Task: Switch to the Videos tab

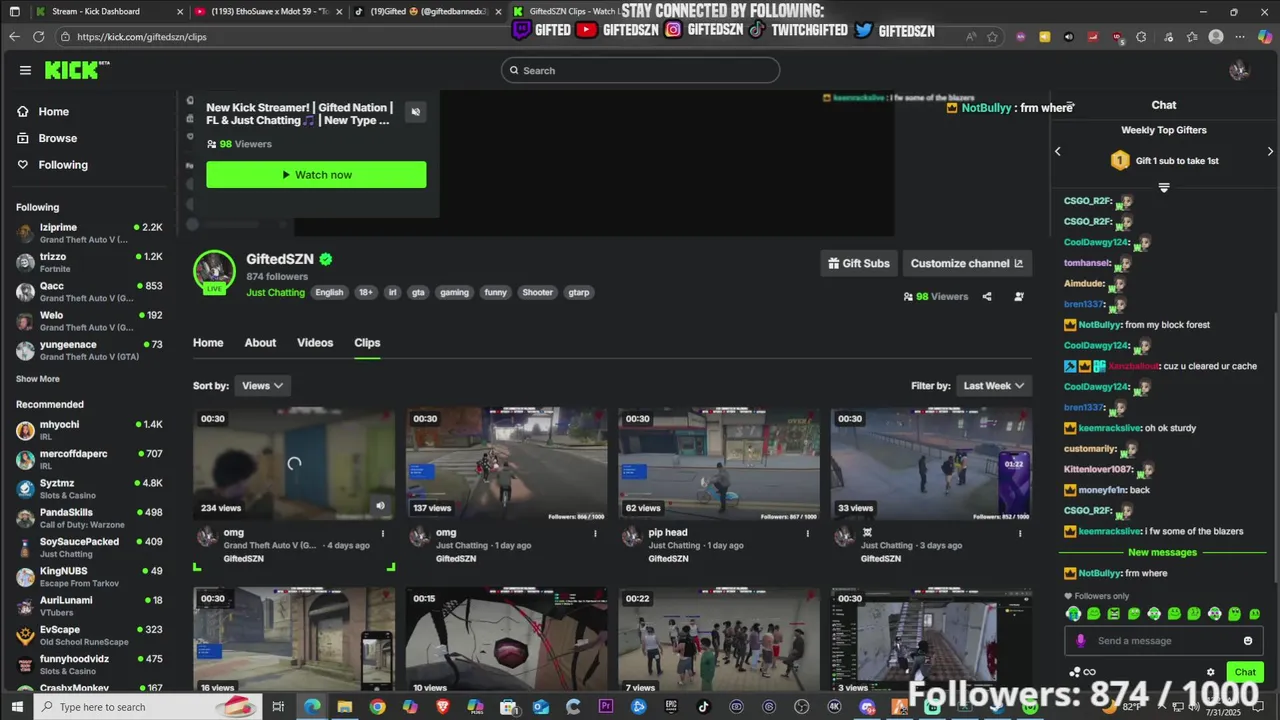Action: click(315, 343)
